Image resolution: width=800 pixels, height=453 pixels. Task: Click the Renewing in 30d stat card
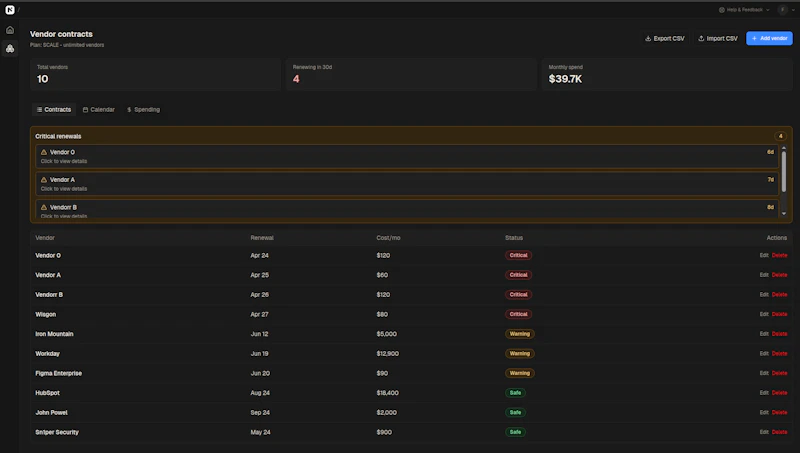click(x=411, y=74)
